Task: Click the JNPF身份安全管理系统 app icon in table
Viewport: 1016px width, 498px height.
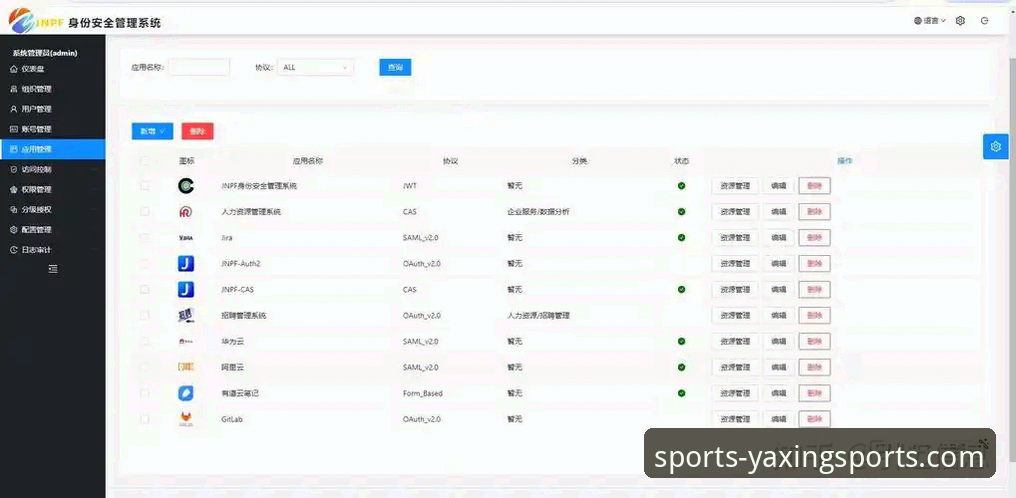Action: pos(186,186)
